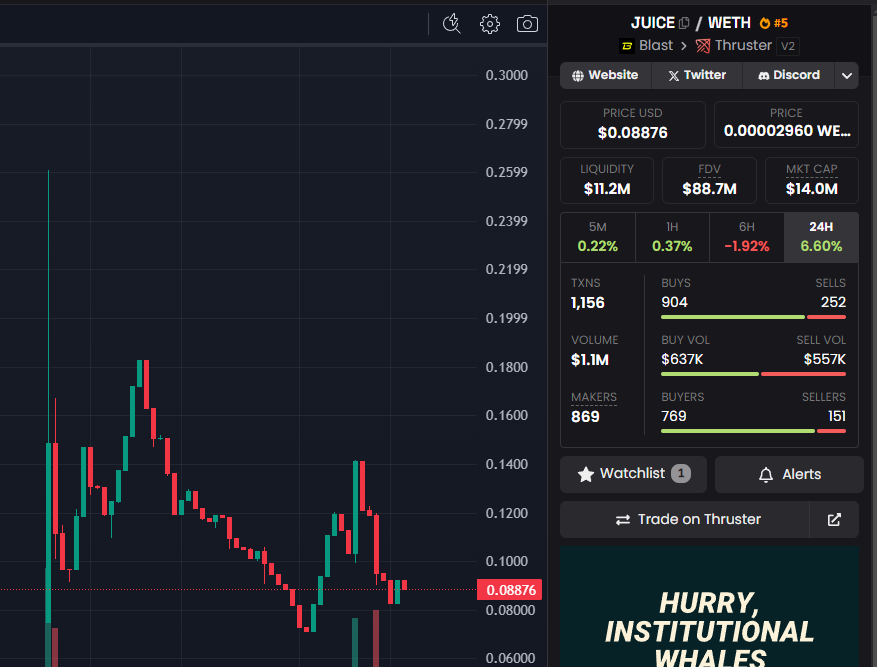The width and height of the screenshot is (877, 667).
Task: Add pair to Watchlist
Action: 633,474
